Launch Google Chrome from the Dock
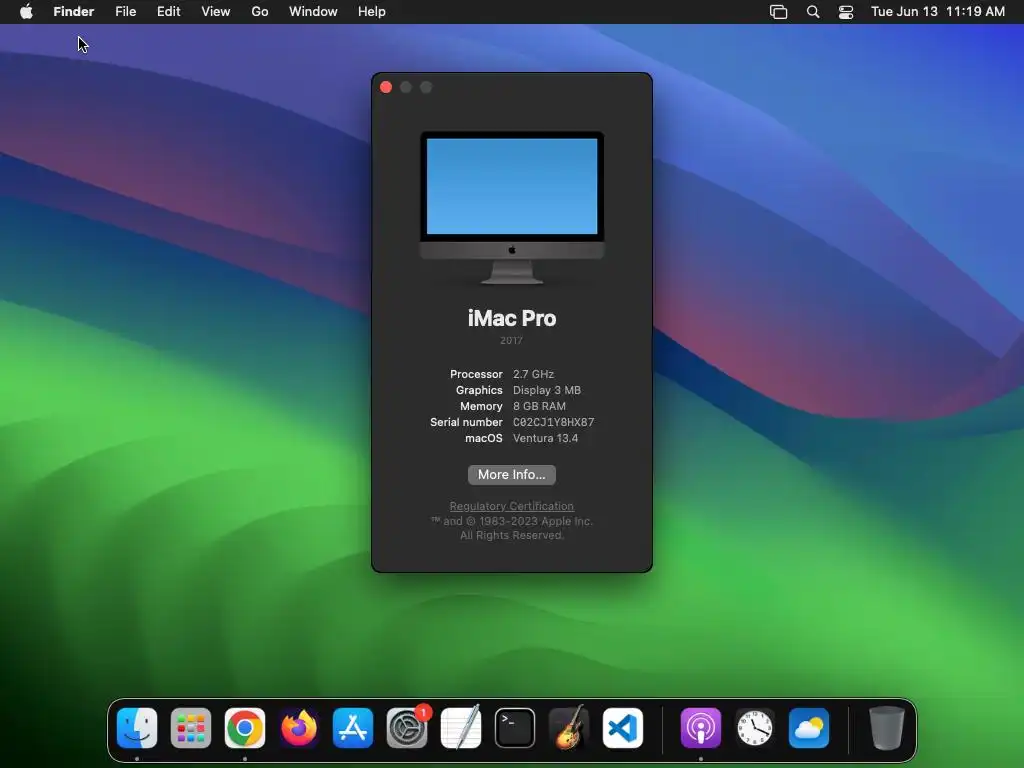The height and width of the screenshot is (768, 1024). pos(245,728)
